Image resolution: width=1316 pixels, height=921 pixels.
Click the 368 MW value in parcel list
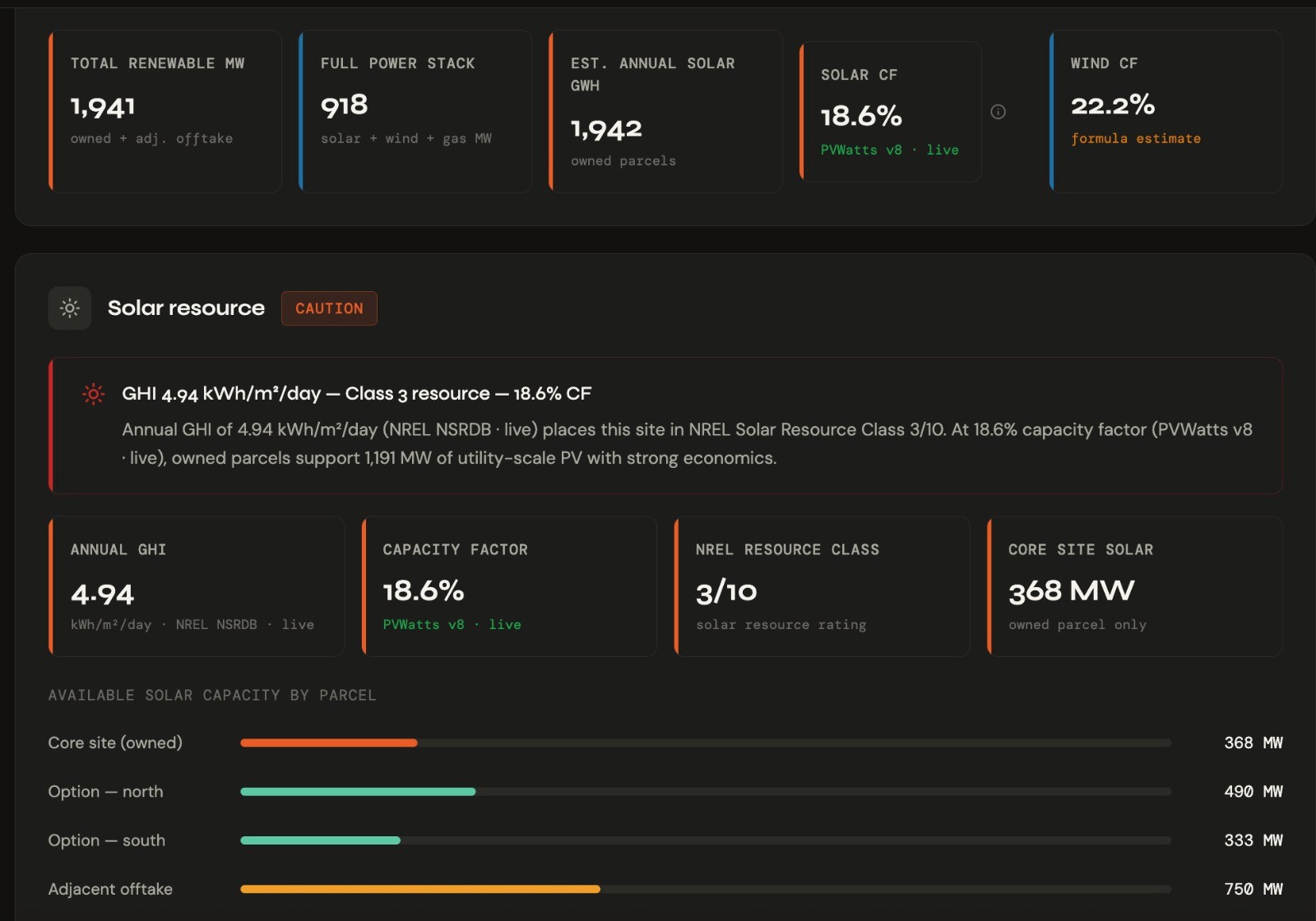tap(1253, 743)
